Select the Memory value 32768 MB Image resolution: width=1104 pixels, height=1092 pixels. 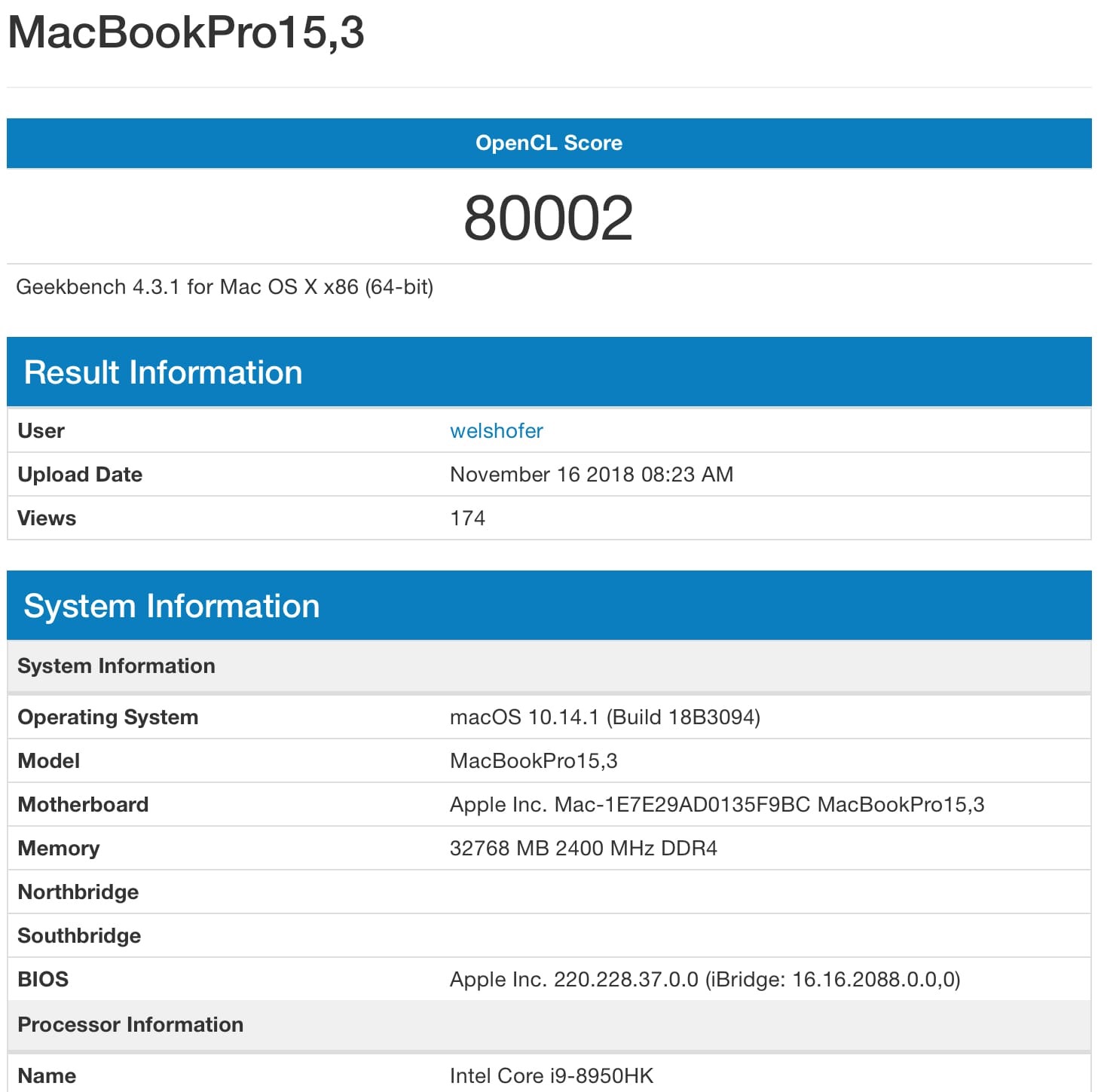point(584,848)
